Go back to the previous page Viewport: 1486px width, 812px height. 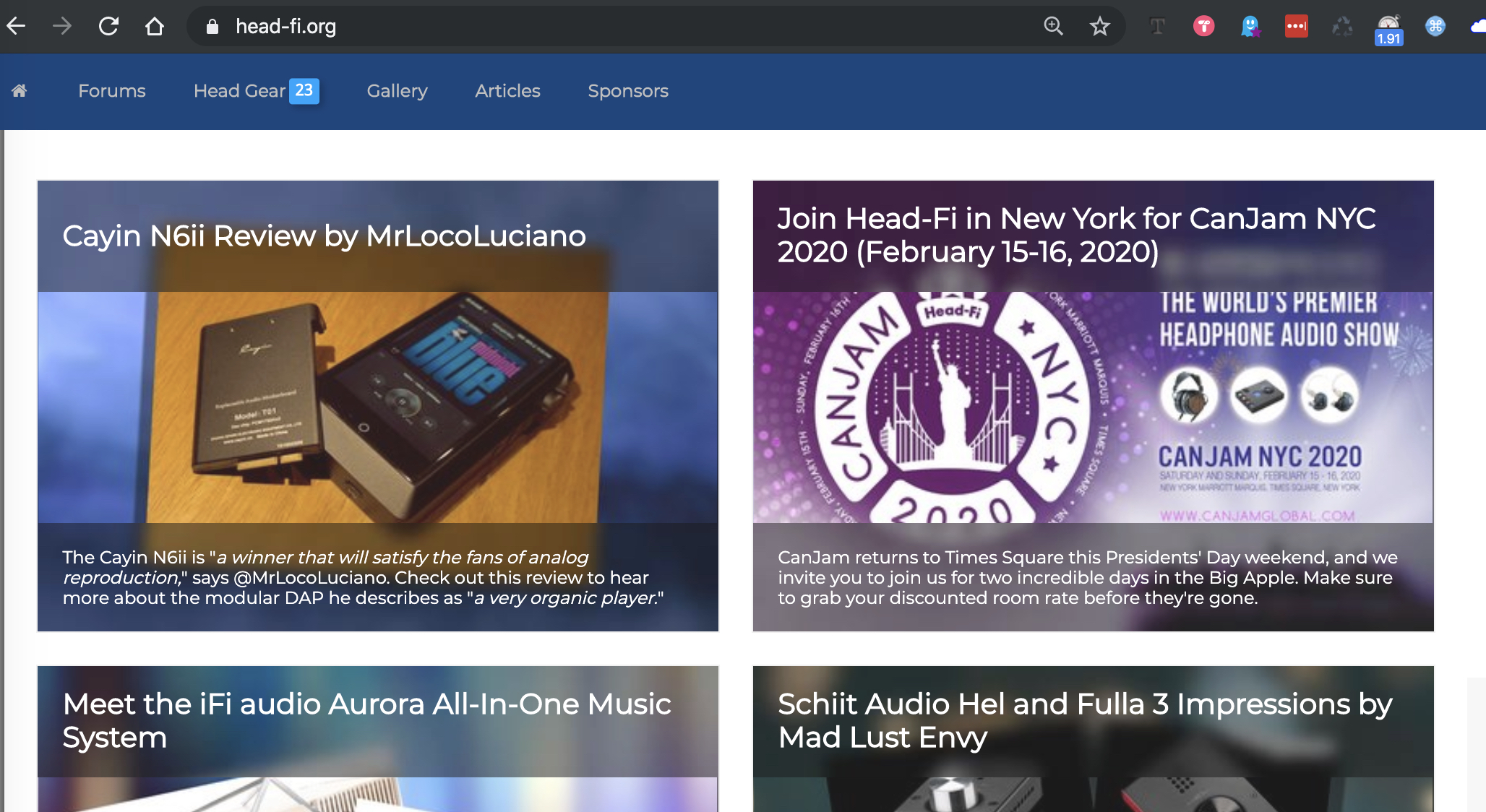pos(16,27)
